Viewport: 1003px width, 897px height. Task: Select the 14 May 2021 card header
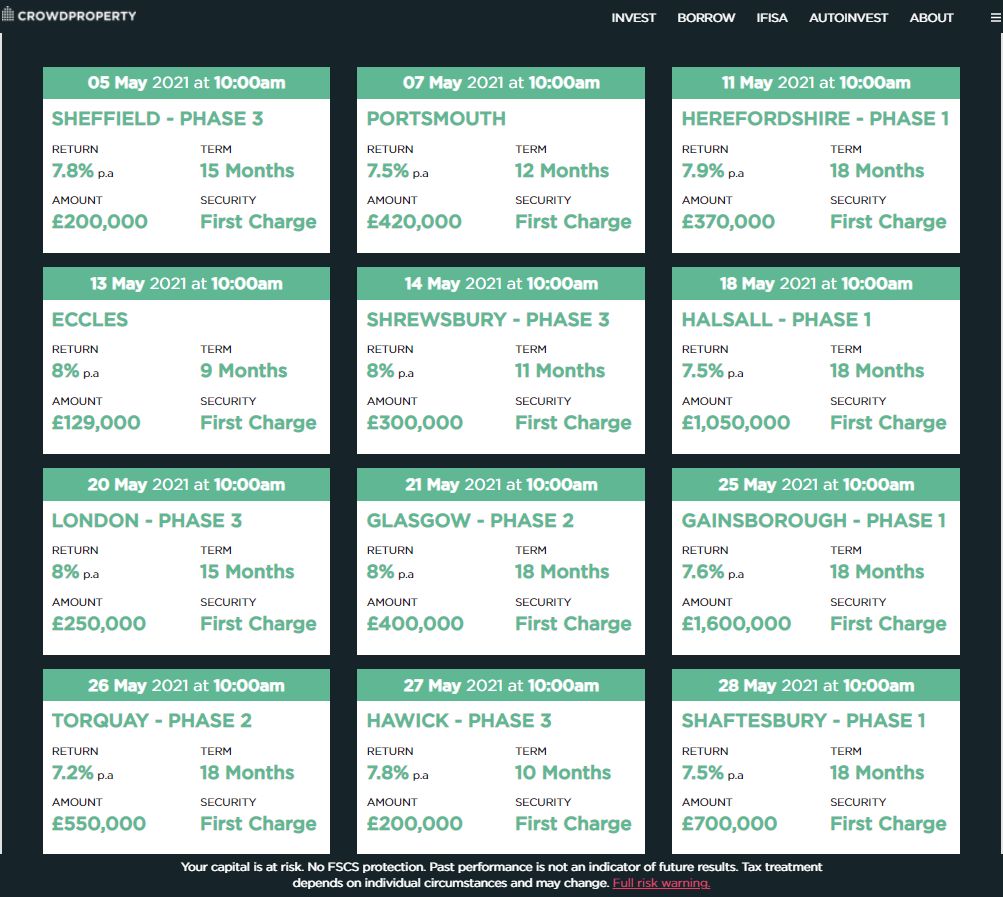tap(501, 283)
